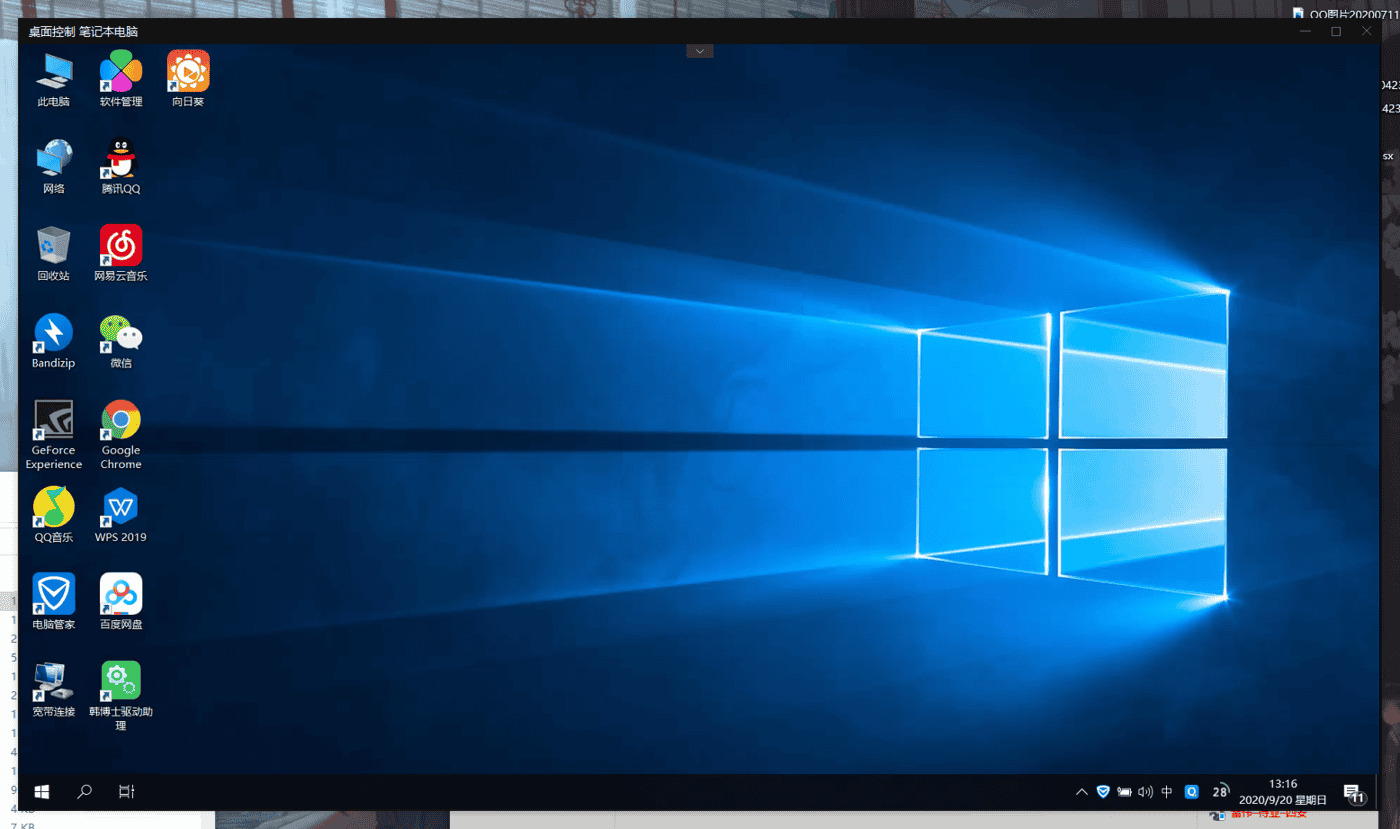The width and height of the screenshot is (1400, 829).
Task: Expand the remote control toolbar chevron
Action: pos(700,51)
